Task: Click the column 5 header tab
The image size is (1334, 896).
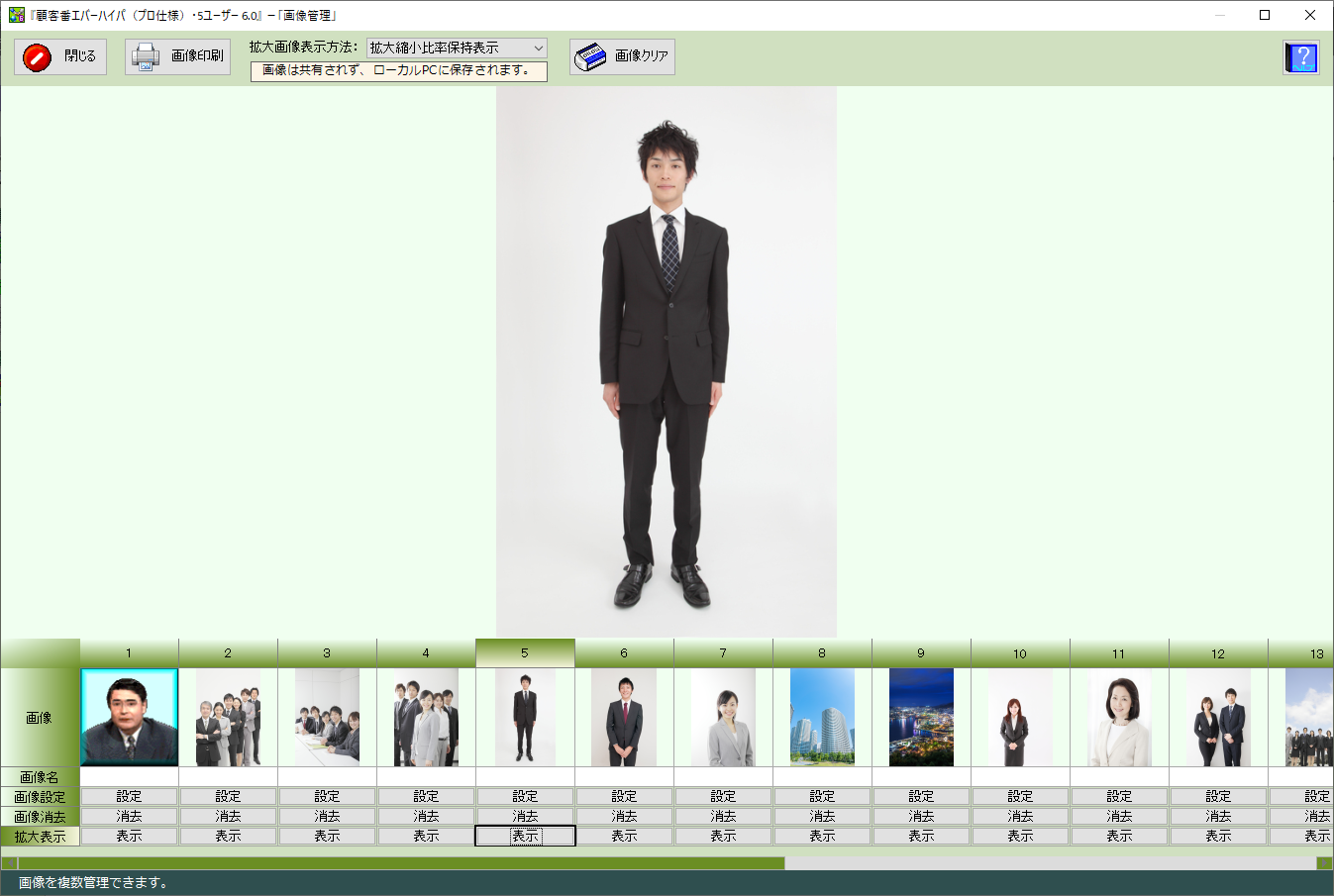Action: point(525,652)
